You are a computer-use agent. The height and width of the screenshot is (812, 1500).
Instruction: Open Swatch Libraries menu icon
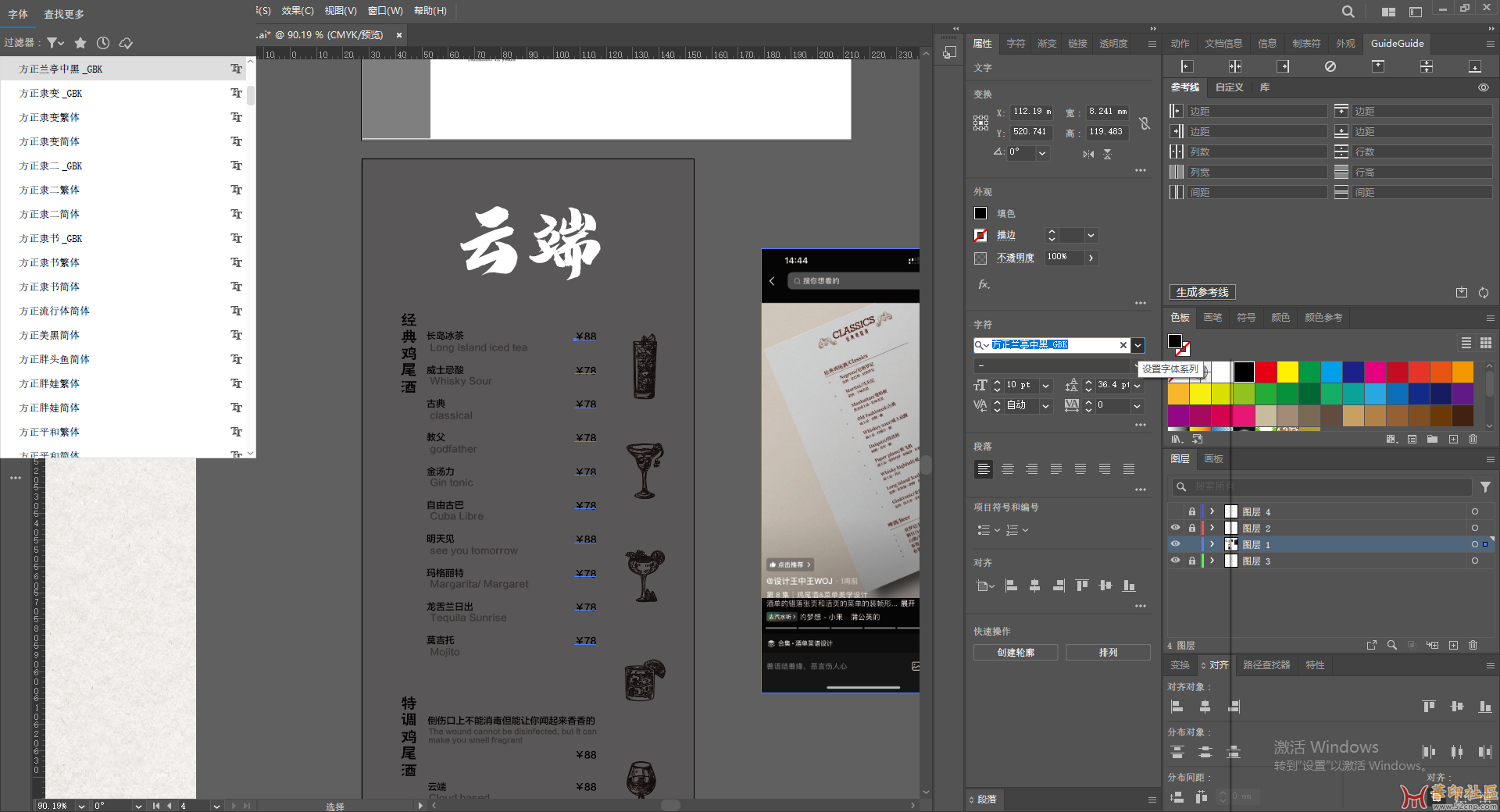pyautogui.click(x=1177, y=440)
